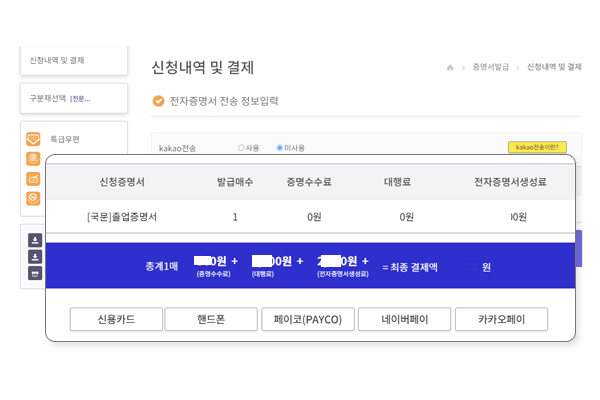The height and width of the screenshot is (400, 600).
Task: Click the orange email @ envelope icon
Action: click(x=33, y=158)
